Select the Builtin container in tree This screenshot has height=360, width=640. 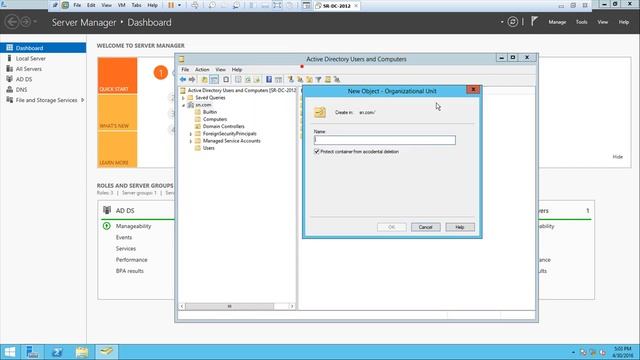210,112
